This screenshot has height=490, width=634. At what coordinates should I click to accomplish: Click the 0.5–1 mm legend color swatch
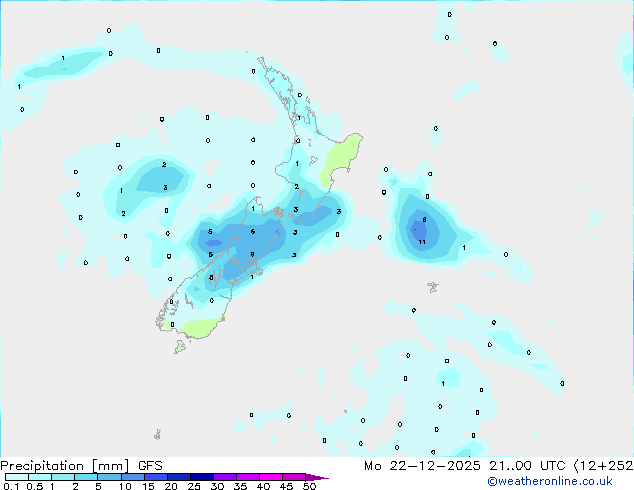pos(40,477)
